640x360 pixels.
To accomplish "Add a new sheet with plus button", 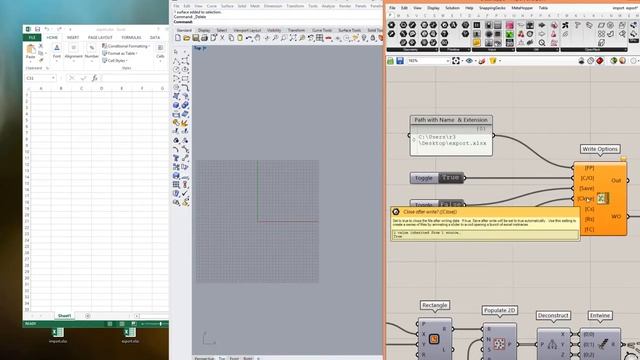I will point(87,316).
